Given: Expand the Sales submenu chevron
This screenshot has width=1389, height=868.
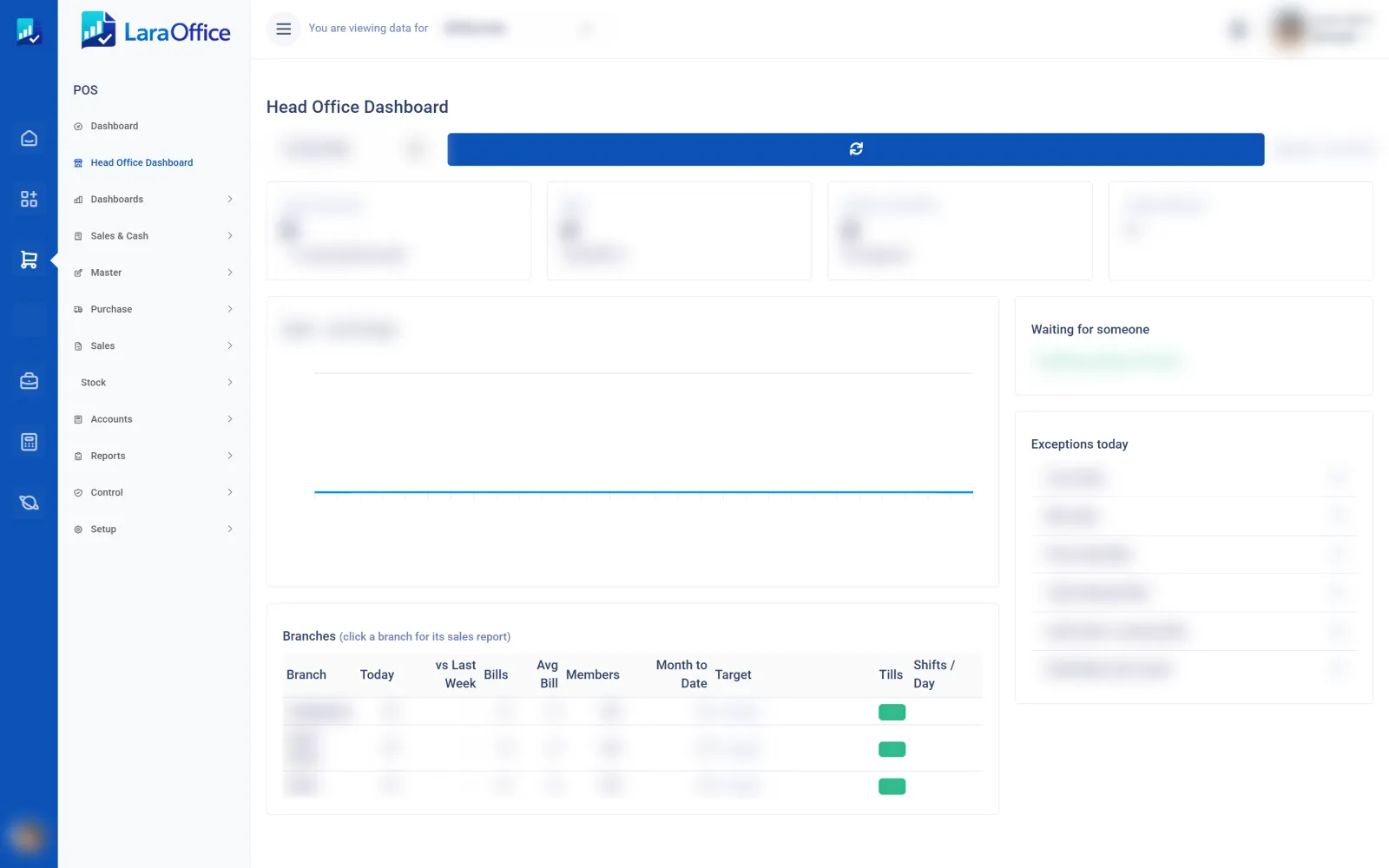Looking at the screenshot, I should (230, 346).
